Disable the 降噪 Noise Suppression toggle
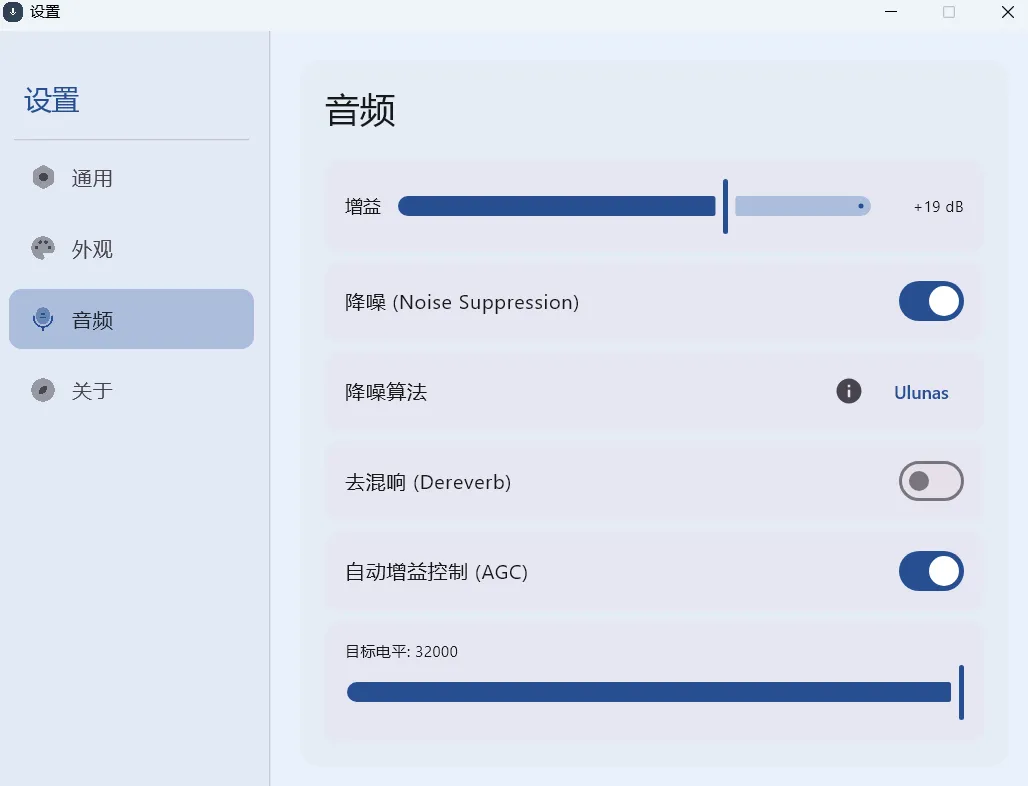The image size is (1028, 786). tap(931, 301)
